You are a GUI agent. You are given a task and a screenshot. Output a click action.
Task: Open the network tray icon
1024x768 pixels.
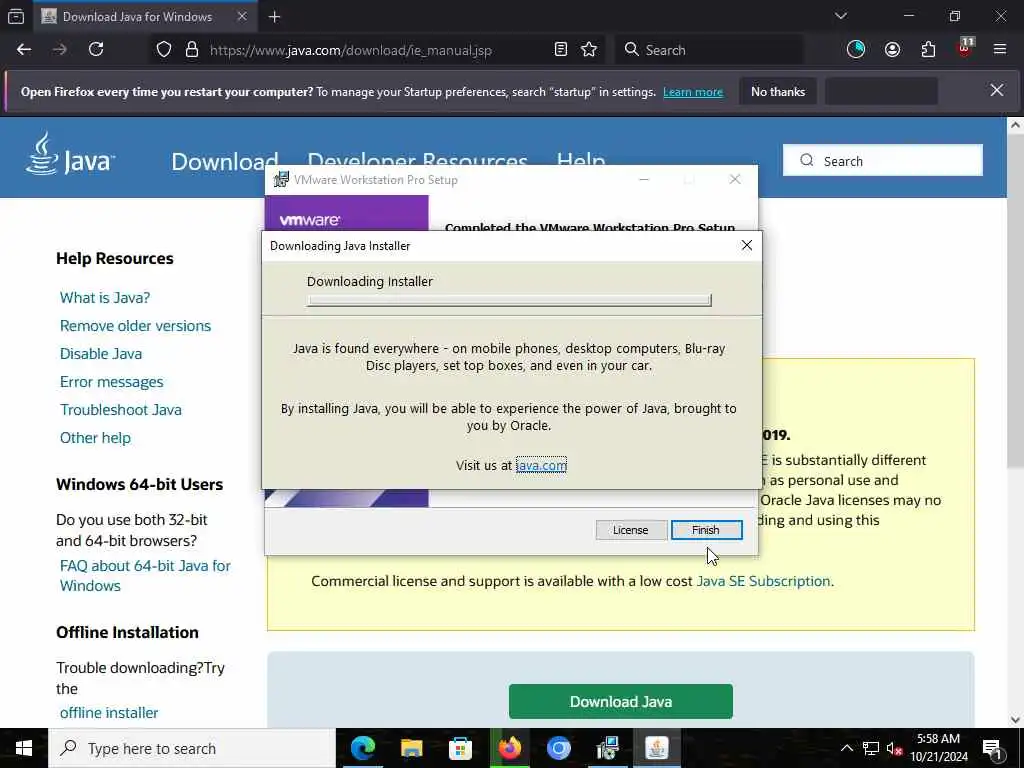[x=871, y=748]
